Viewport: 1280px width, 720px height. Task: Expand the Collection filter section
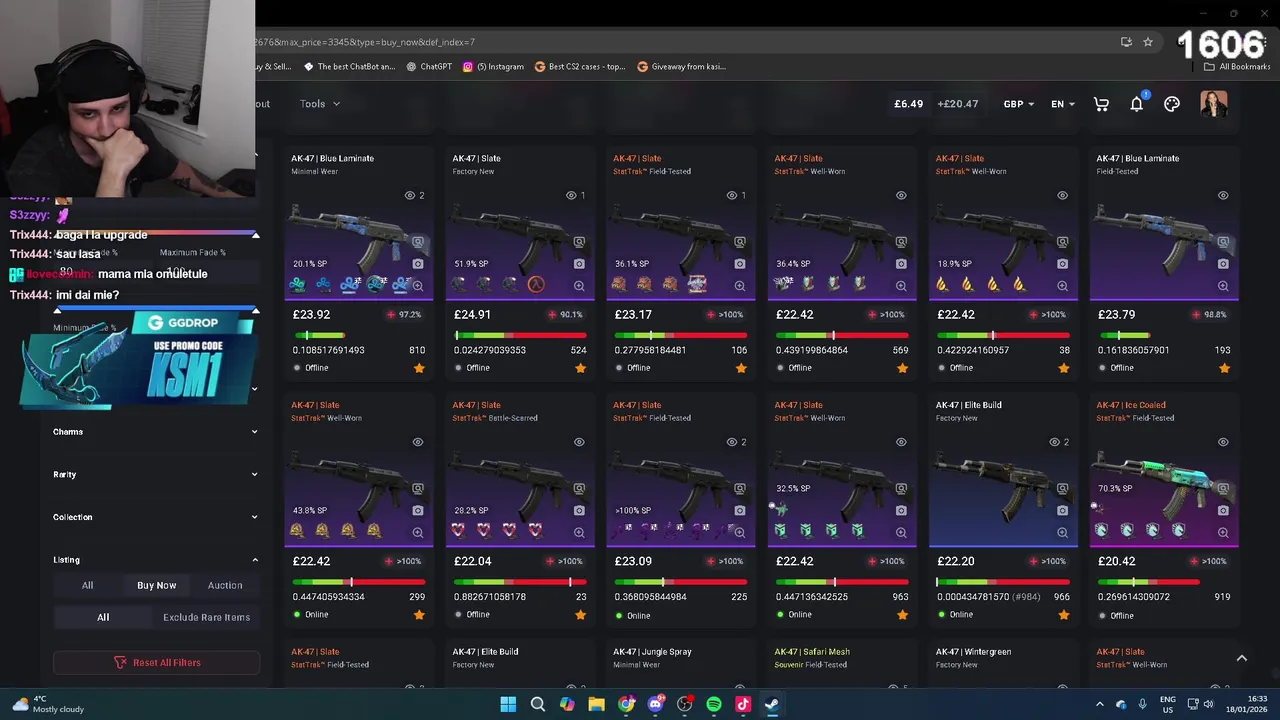pos(155,517)
